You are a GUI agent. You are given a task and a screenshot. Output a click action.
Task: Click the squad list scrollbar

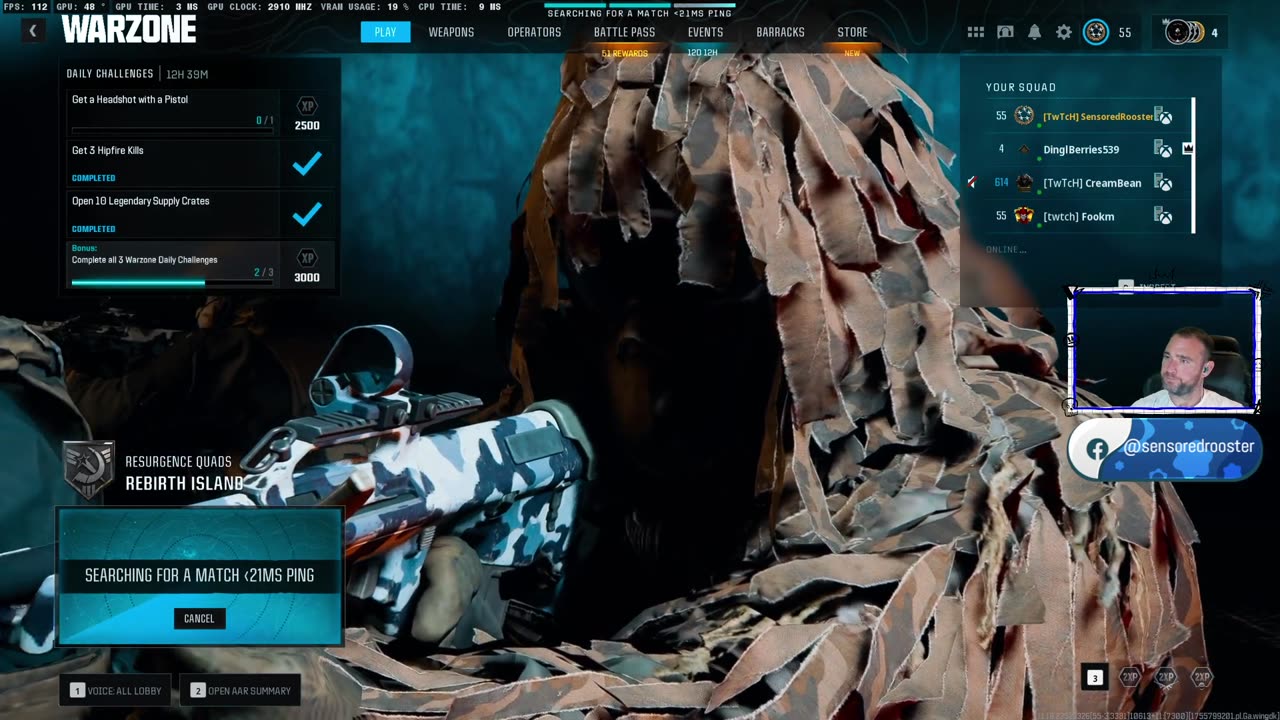[x=1193, y=165]
